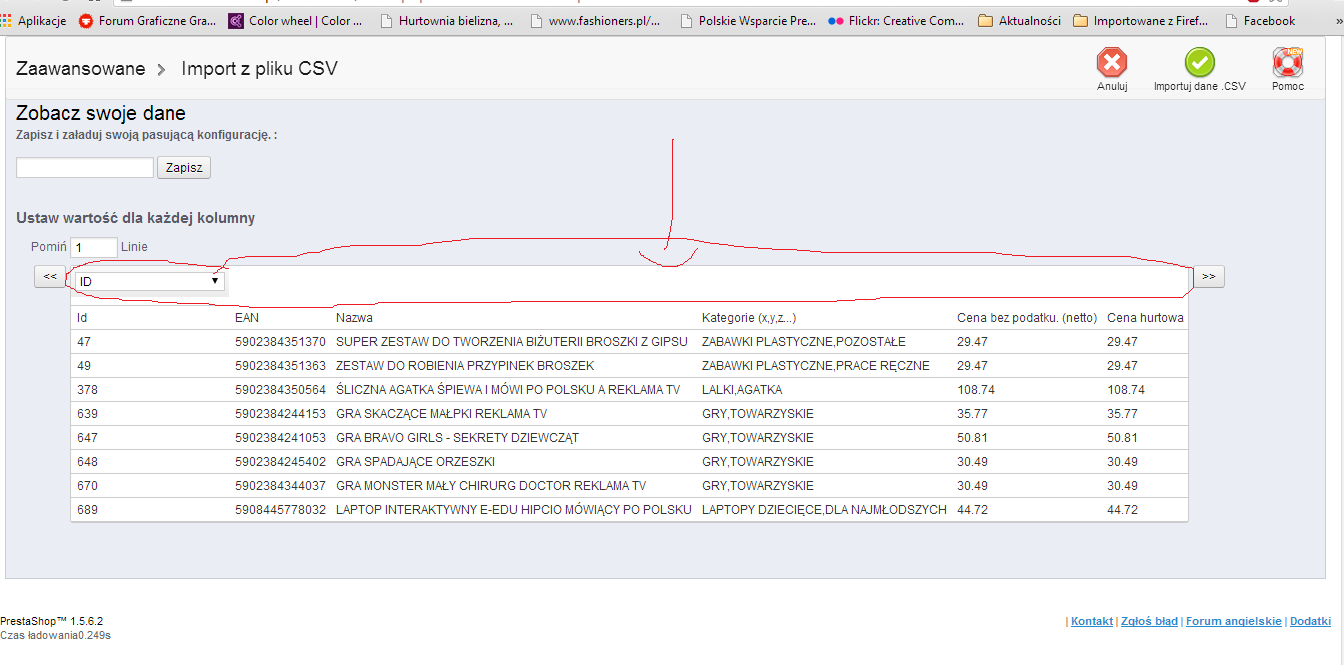This screenshot has height=665, width=1344.
Task: Click the 44.72 net price cell
Action: (x=972, y=510)
